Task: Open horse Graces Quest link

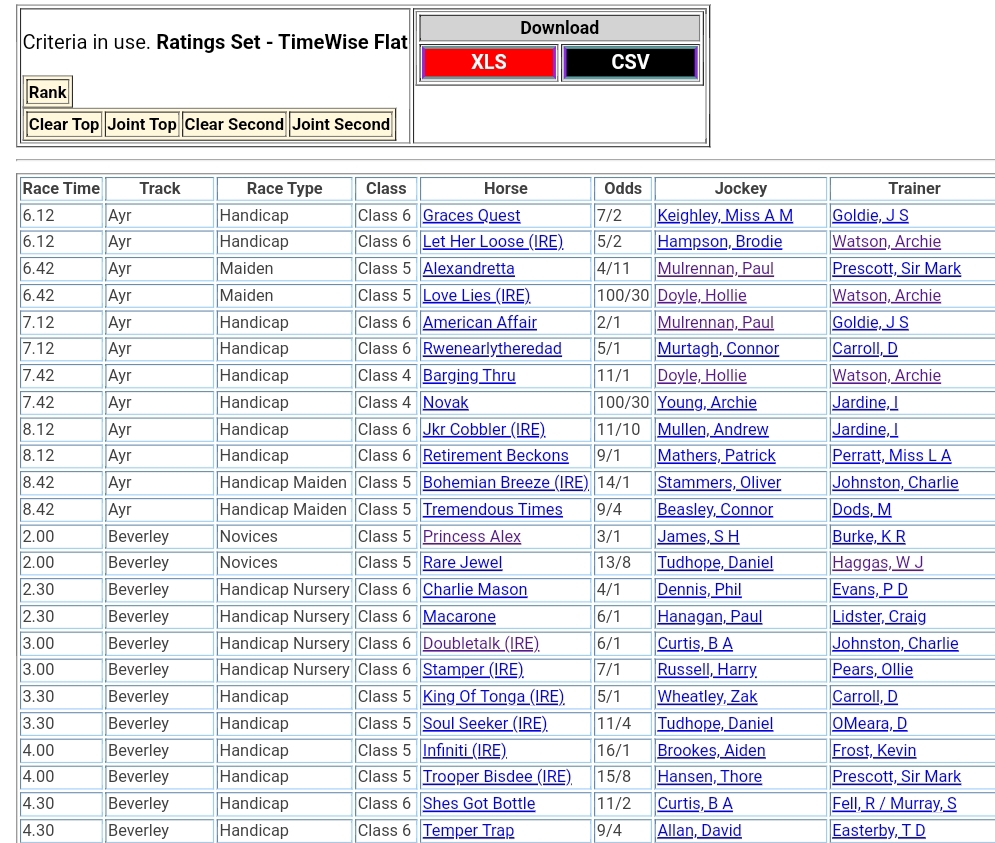Action: point(471,215)
